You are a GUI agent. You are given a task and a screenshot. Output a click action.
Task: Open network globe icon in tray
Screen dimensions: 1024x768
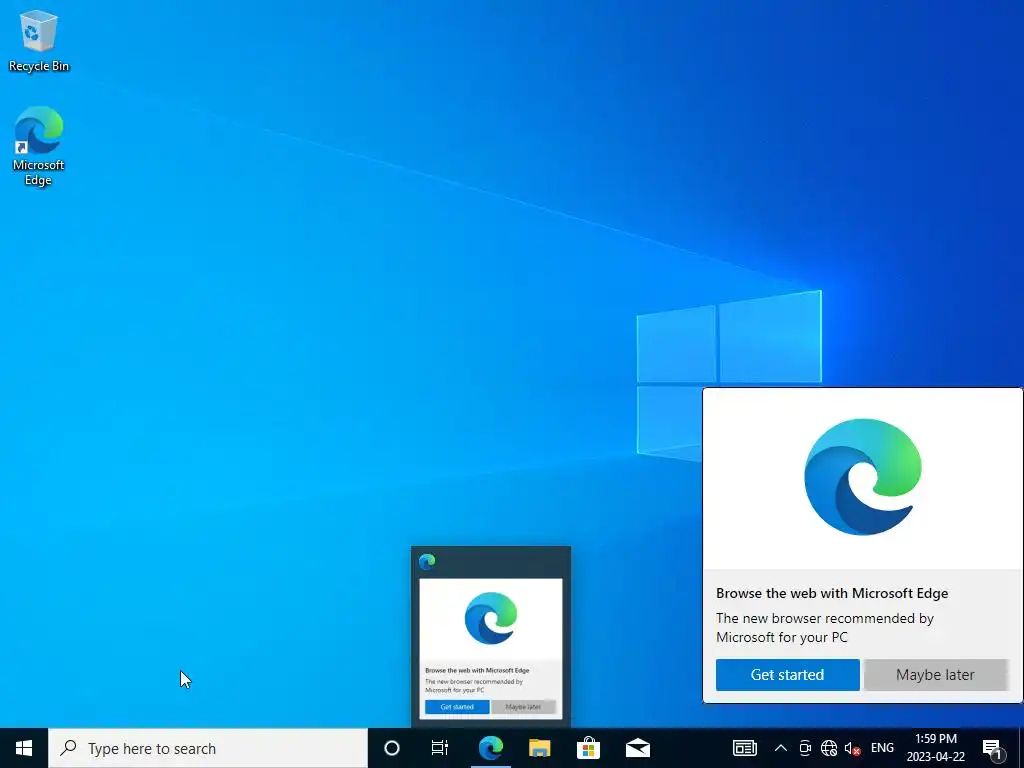pos(829,748)
